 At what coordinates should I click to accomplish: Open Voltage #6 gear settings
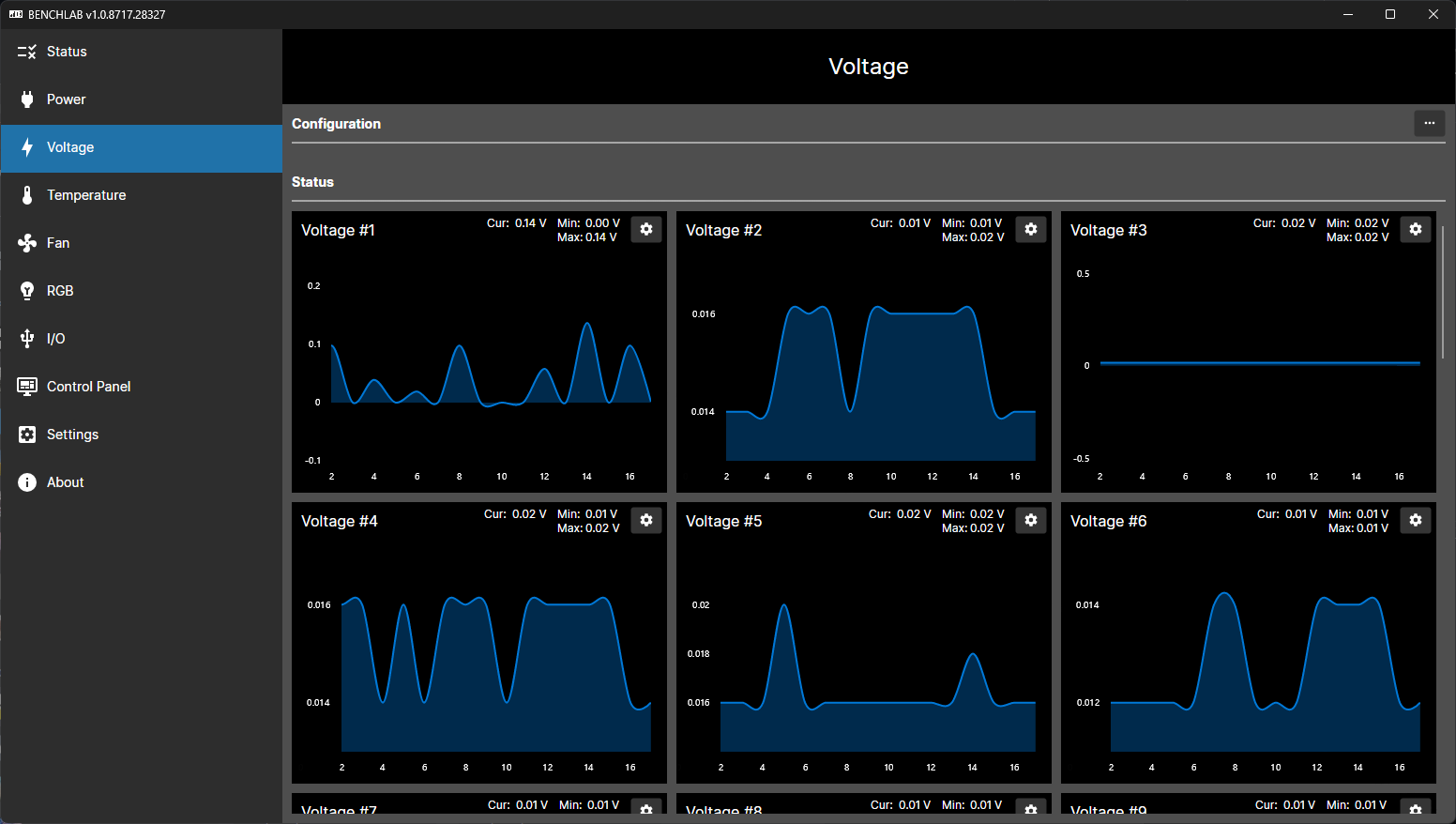click(1416, 521)
